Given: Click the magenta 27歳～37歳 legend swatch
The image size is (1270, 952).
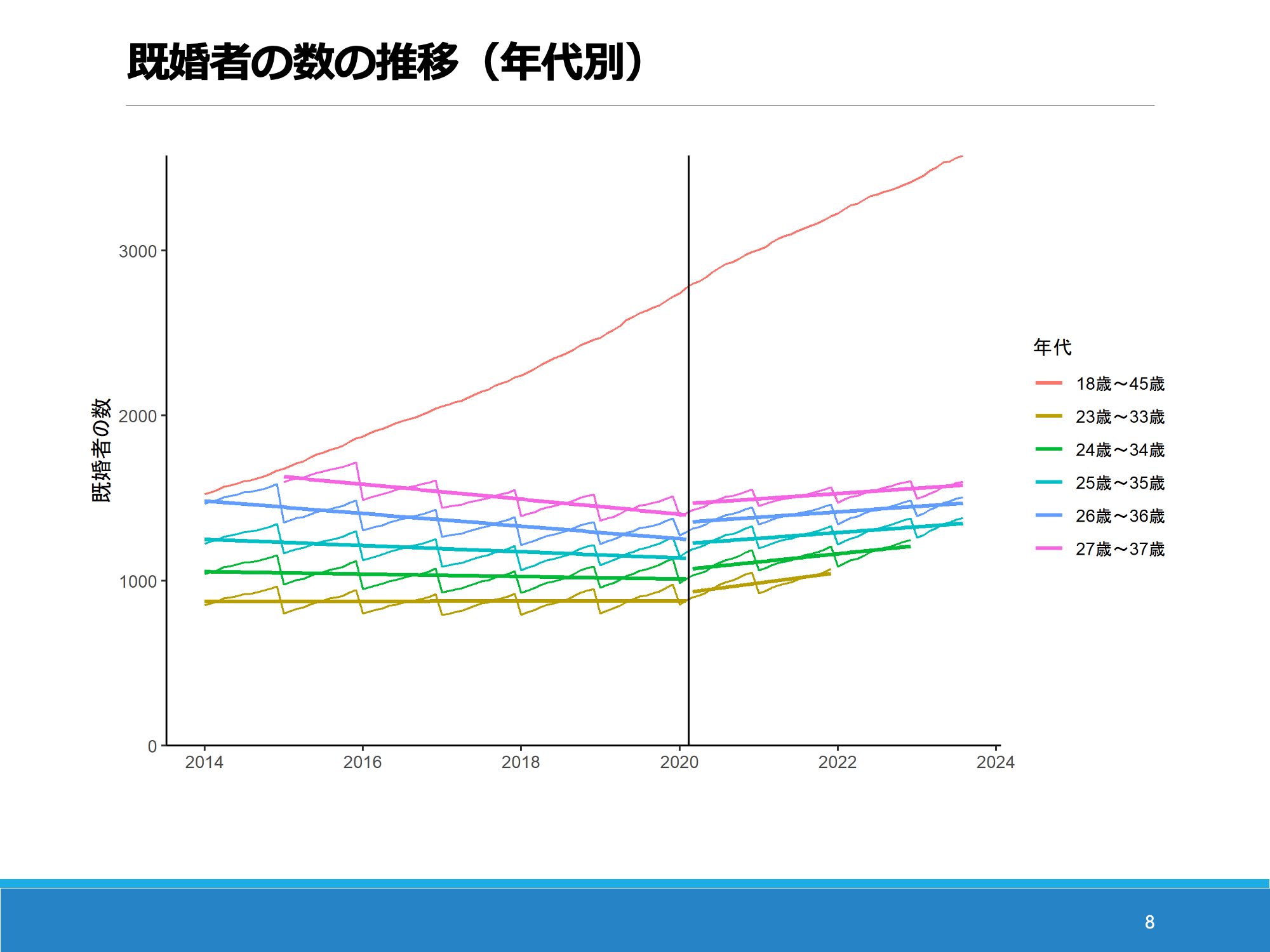Looking at the screenshot, I should click(x=1049, y=548).
